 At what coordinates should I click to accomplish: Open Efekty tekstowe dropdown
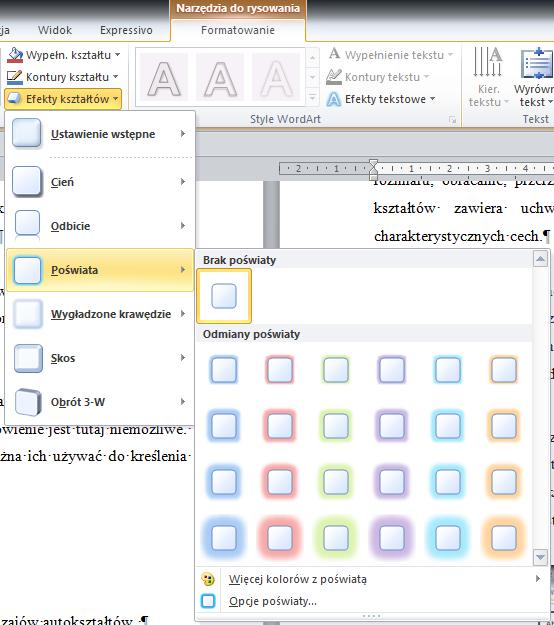coord(381,99)
